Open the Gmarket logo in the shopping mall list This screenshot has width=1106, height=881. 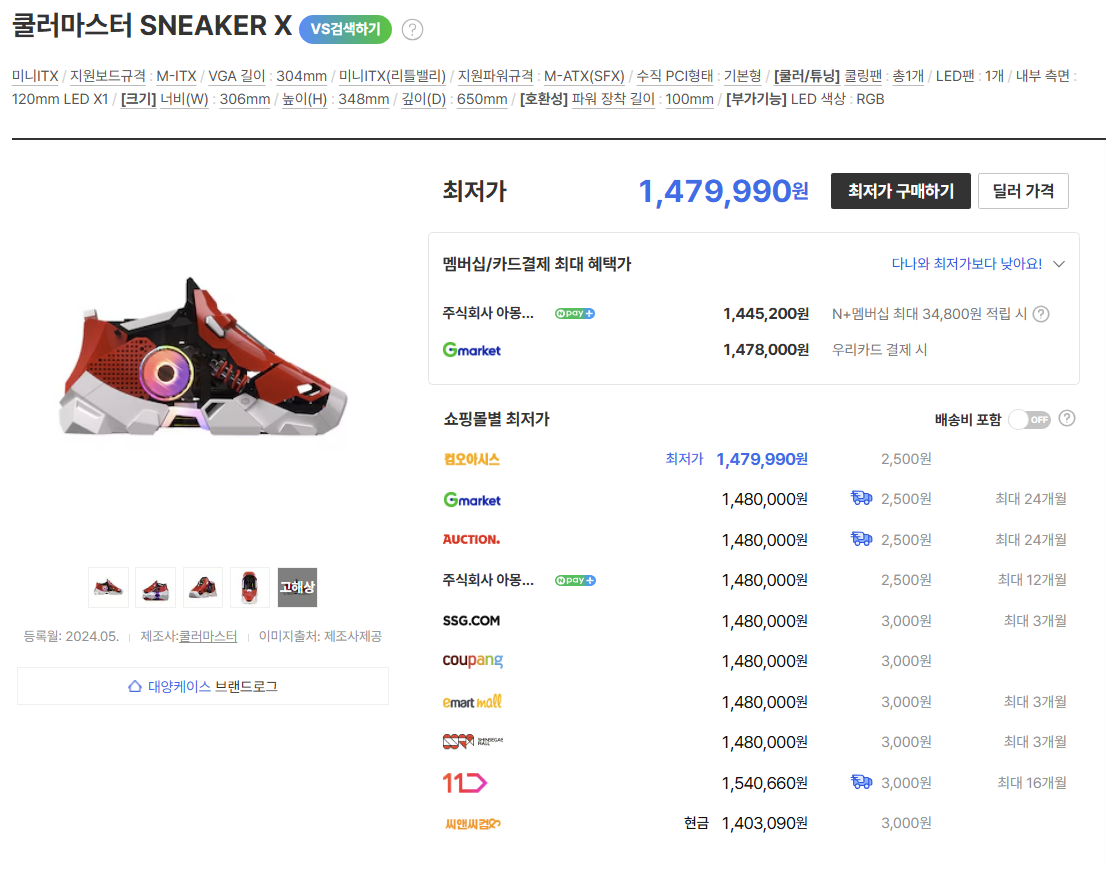click(x=472, y=499)
